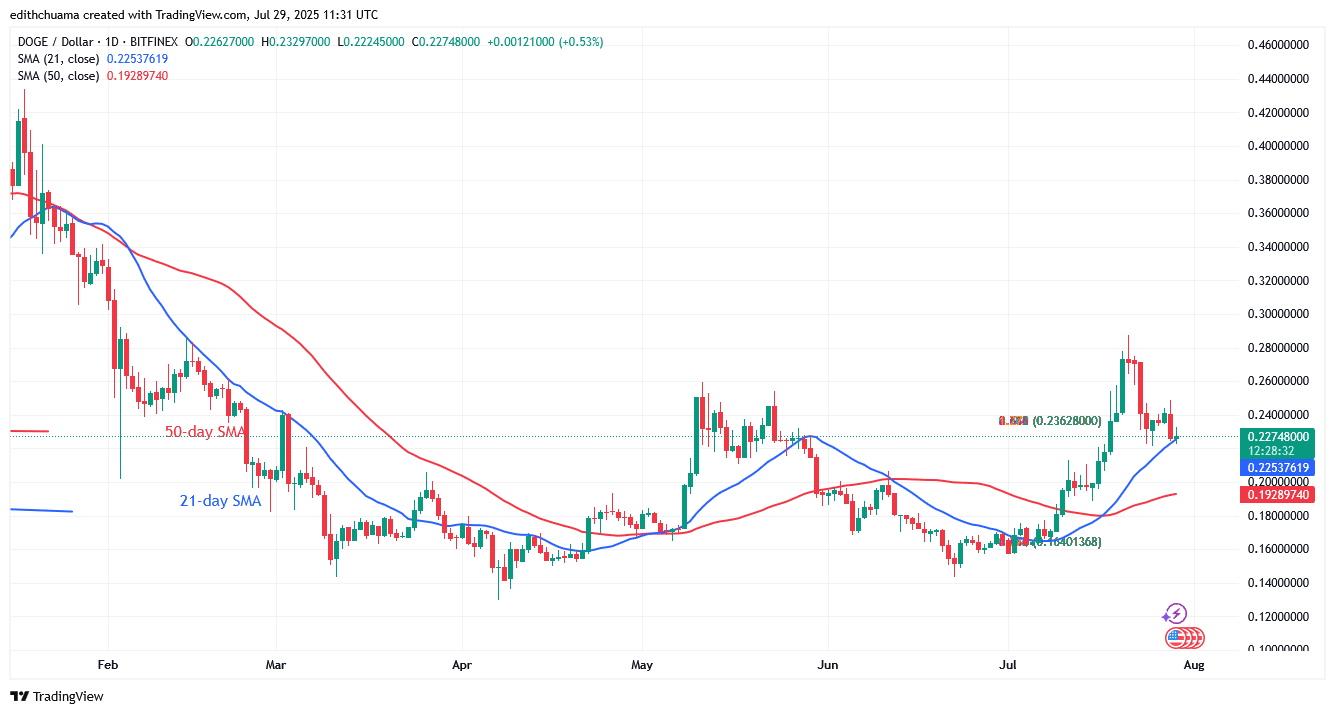This screenshot has width=1335, height=714.
Task: Click the blue 21 SMA price tag on axis
Action: click(x=1280, y=468)
